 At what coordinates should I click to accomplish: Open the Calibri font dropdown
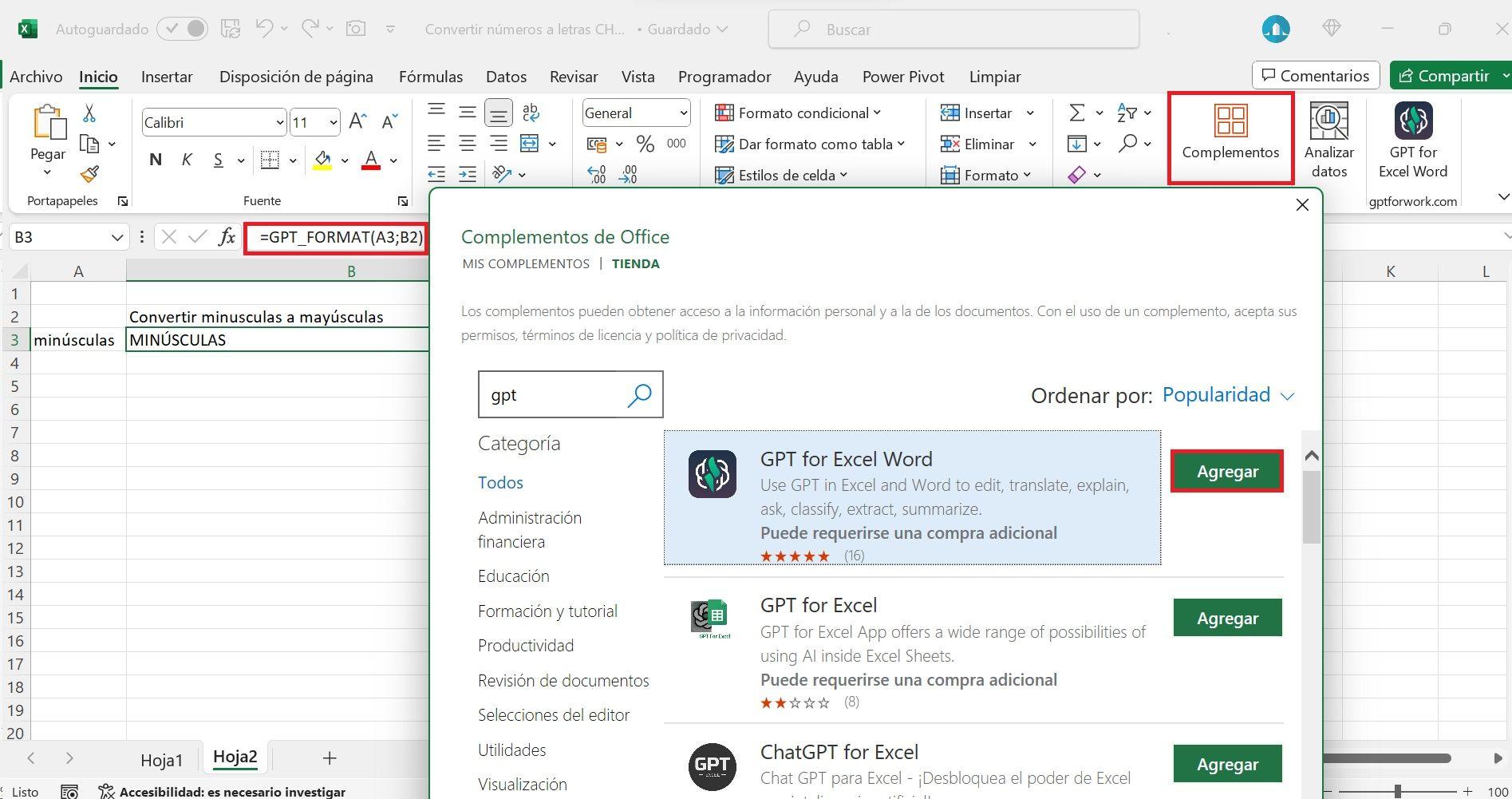coord(213,121)
